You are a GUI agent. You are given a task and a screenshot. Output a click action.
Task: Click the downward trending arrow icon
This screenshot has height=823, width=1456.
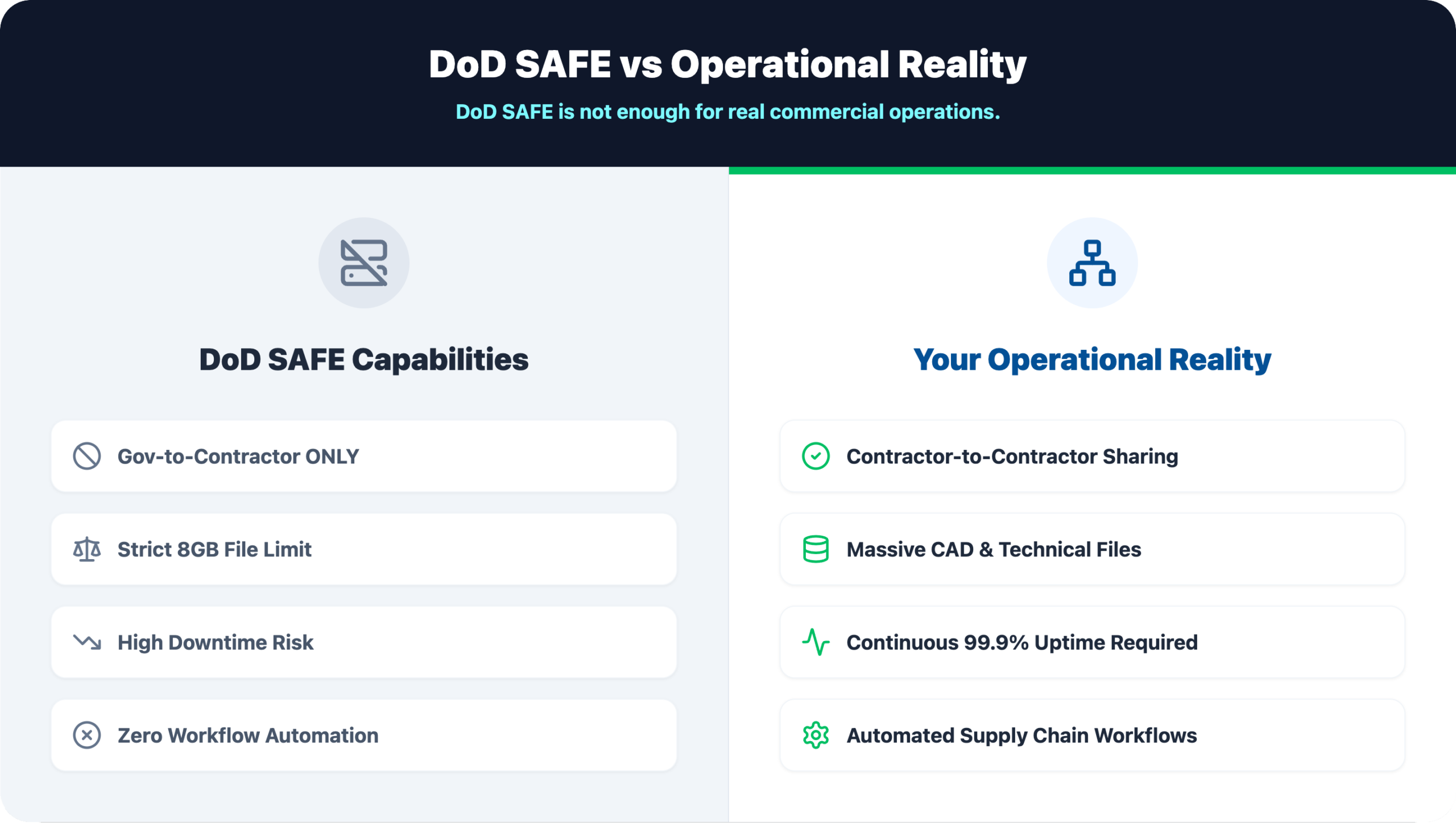pyautogui.click(x=87, y=642)
